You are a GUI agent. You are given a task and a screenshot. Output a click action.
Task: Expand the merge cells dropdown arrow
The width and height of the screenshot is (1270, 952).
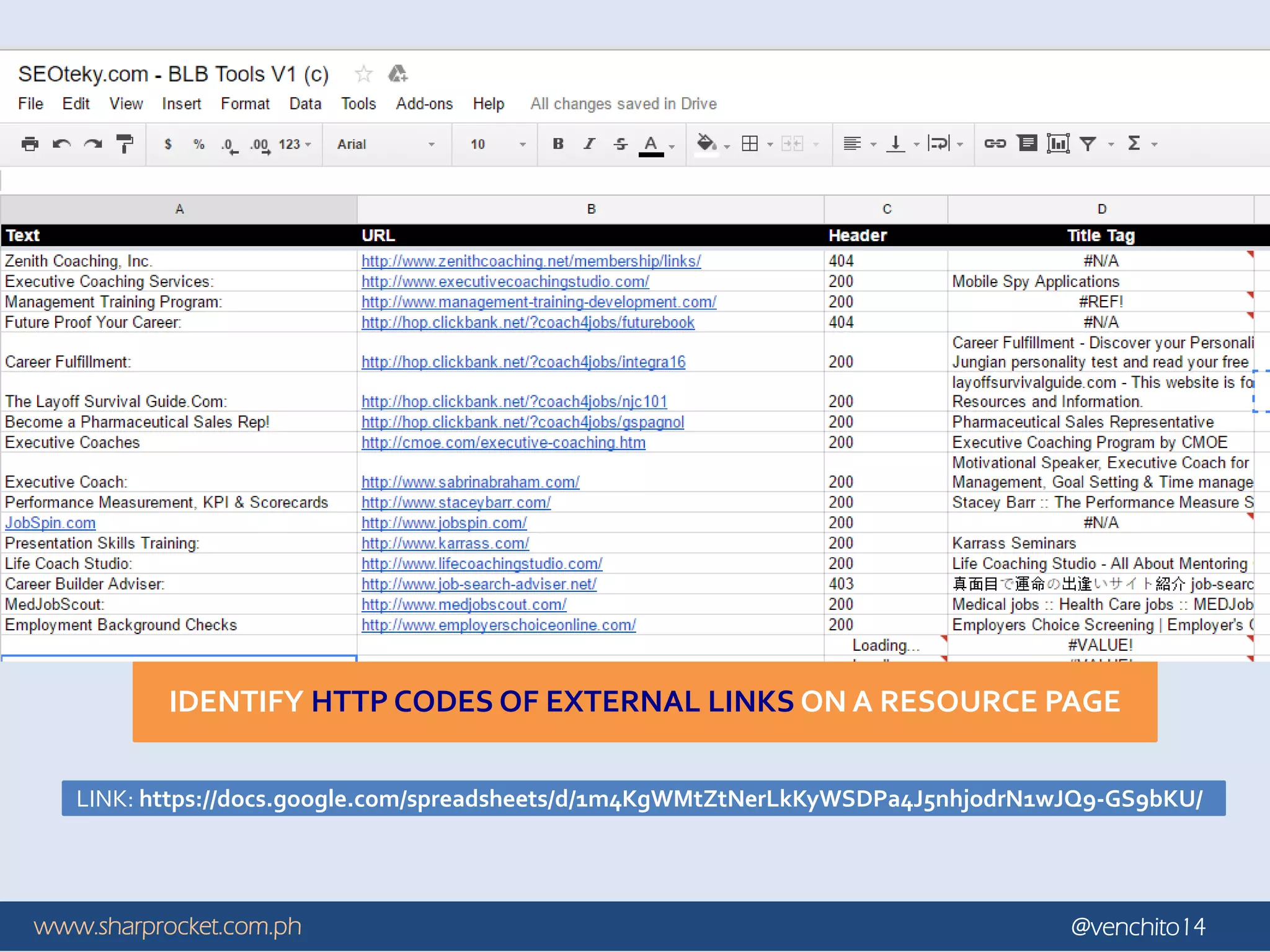[x=816, y=144]
